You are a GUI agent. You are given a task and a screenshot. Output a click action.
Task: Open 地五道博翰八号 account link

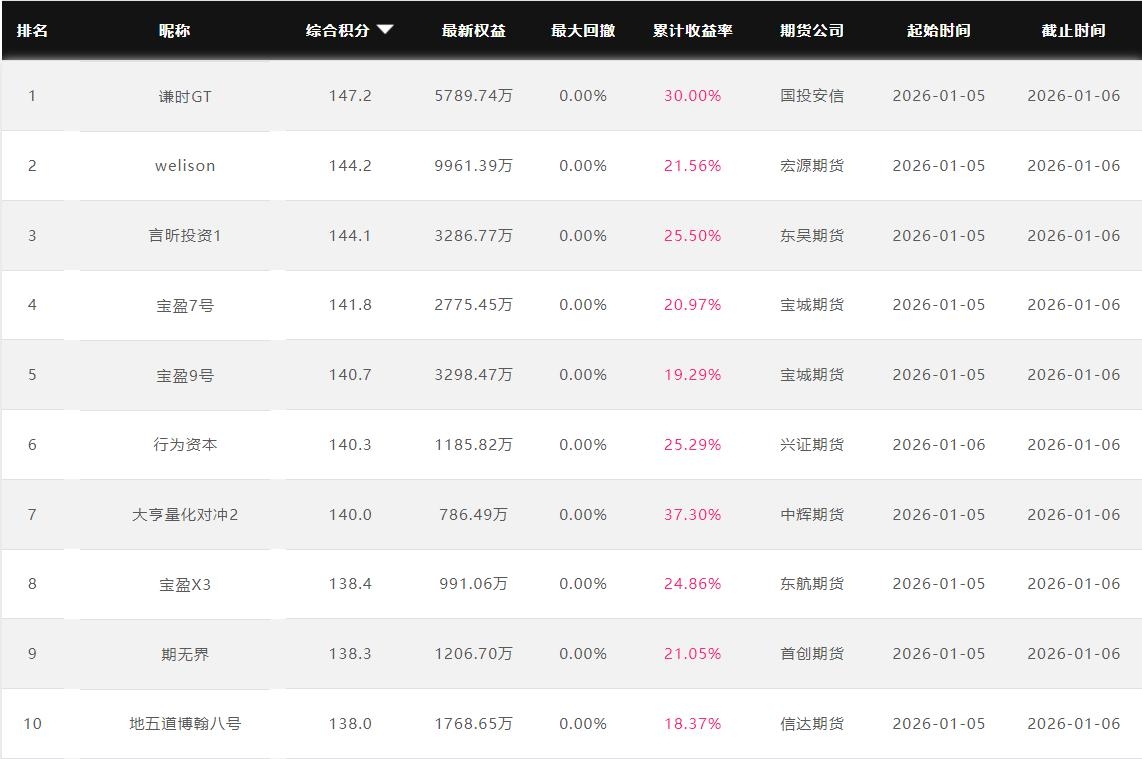coord(185,724)
